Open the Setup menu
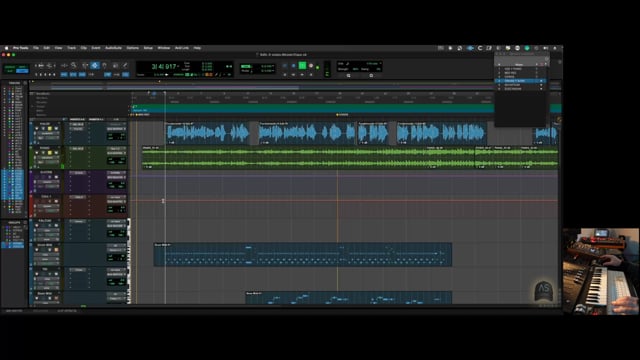 click(x=148, y=48)
